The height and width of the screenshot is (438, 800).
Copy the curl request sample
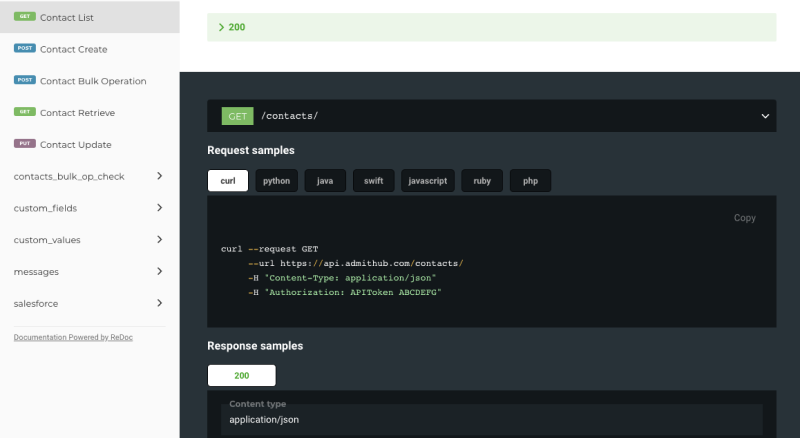tap(744, 218)
